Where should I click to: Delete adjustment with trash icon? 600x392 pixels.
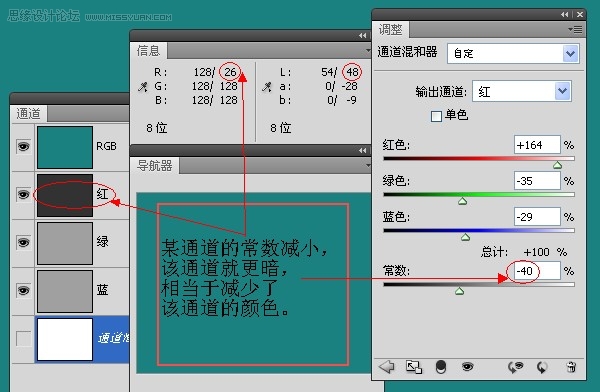point(571,367)
